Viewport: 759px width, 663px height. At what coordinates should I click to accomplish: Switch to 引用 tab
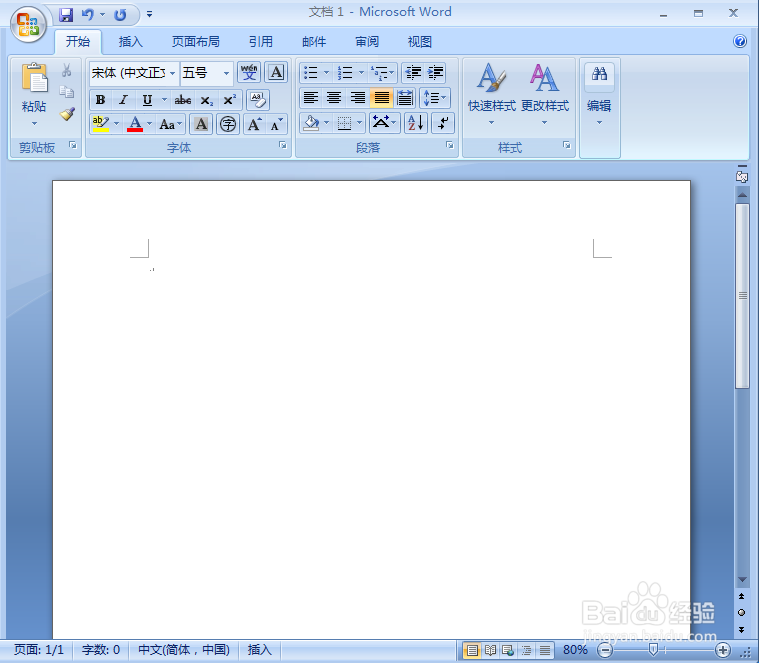[260, 42]
